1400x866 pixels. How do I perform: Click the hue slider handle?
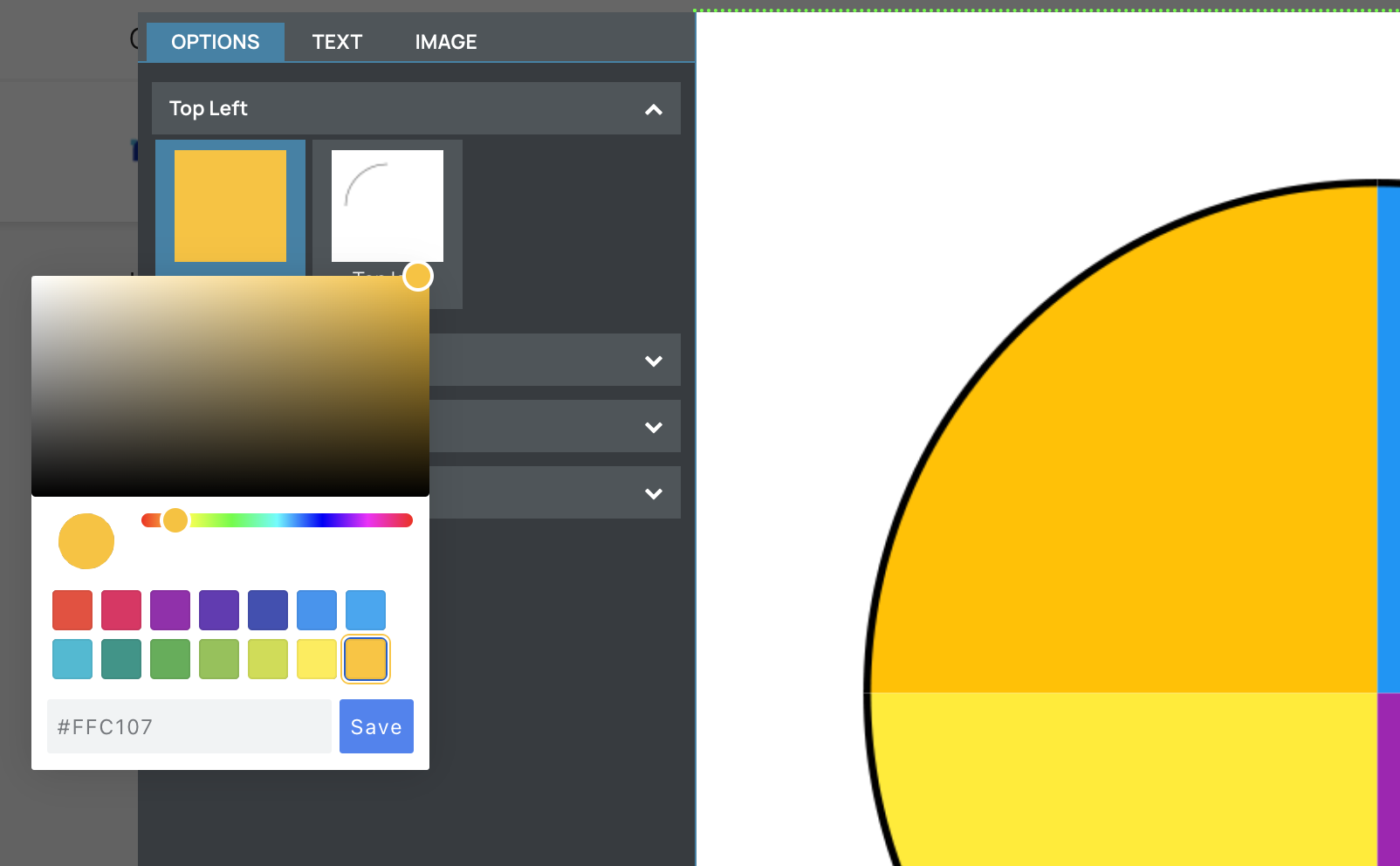point(175,520)
